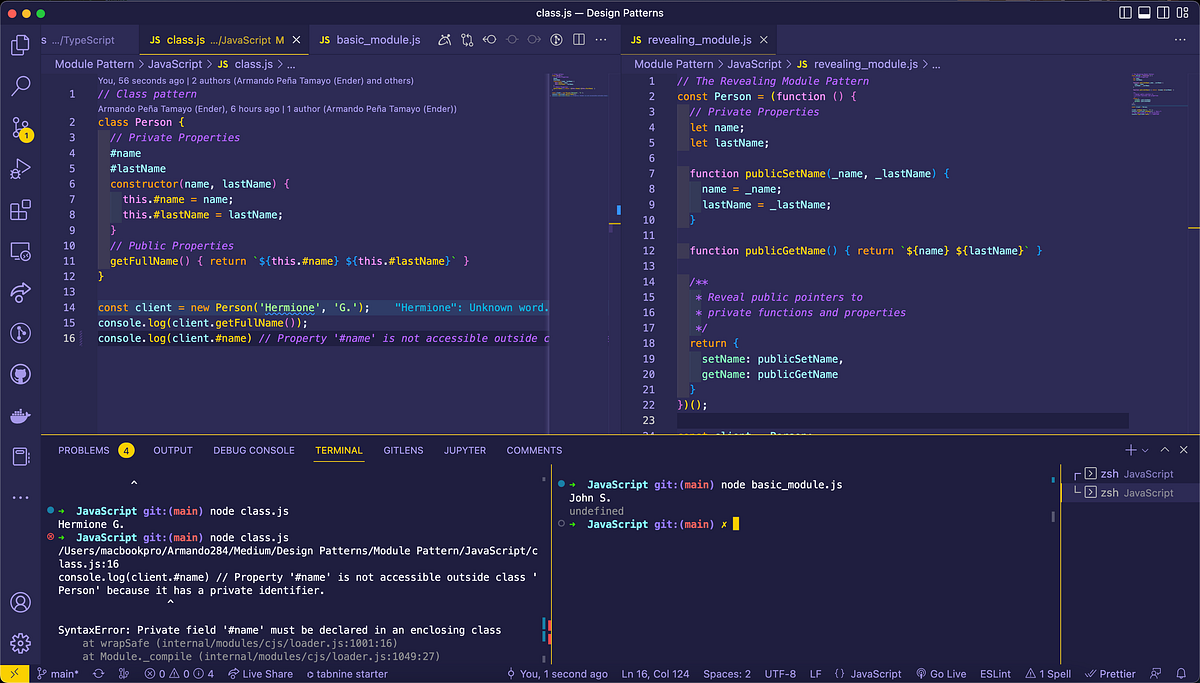Open the Module Pattern breadcrumb
This screenshot has height=683, width=1200.
tap(91, 62)
